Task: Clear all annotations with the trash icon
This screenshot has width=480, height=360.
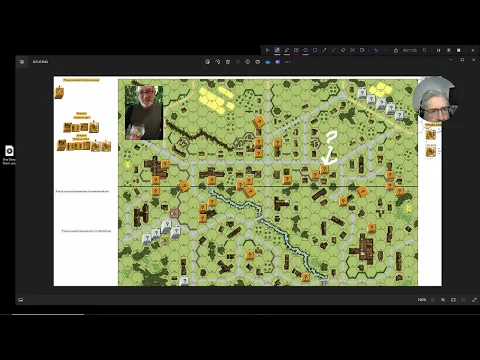Action: pyautogui.click(x=396, y=50)
